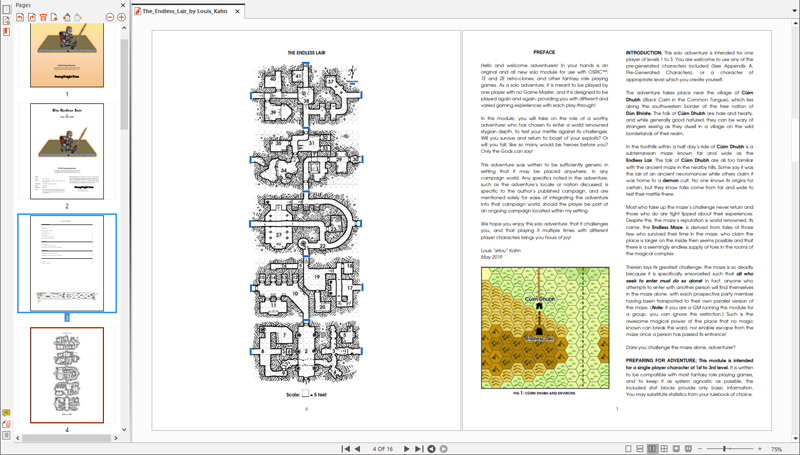Open the Attachments paperclip panel
Viewport: 800px width, 455px height.
pos(6,423)
